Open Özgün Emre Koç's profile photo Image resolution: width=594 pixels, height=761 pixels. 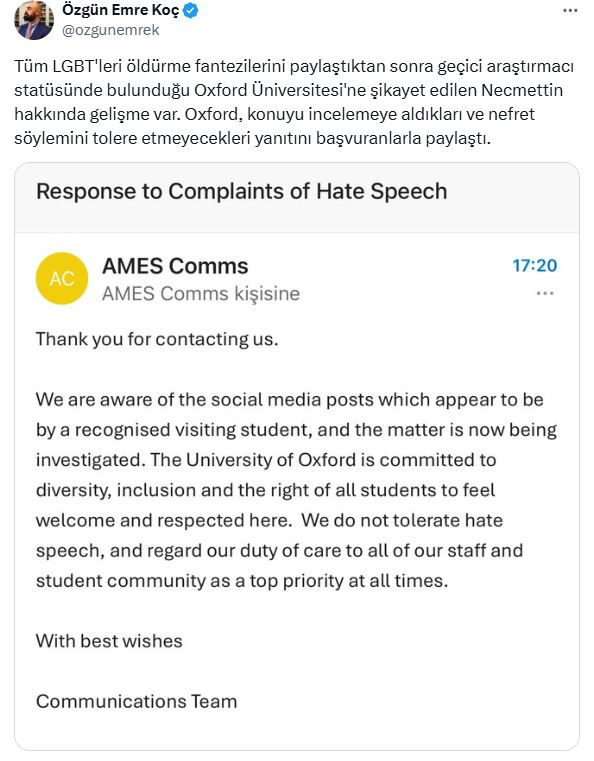[34, 20]
